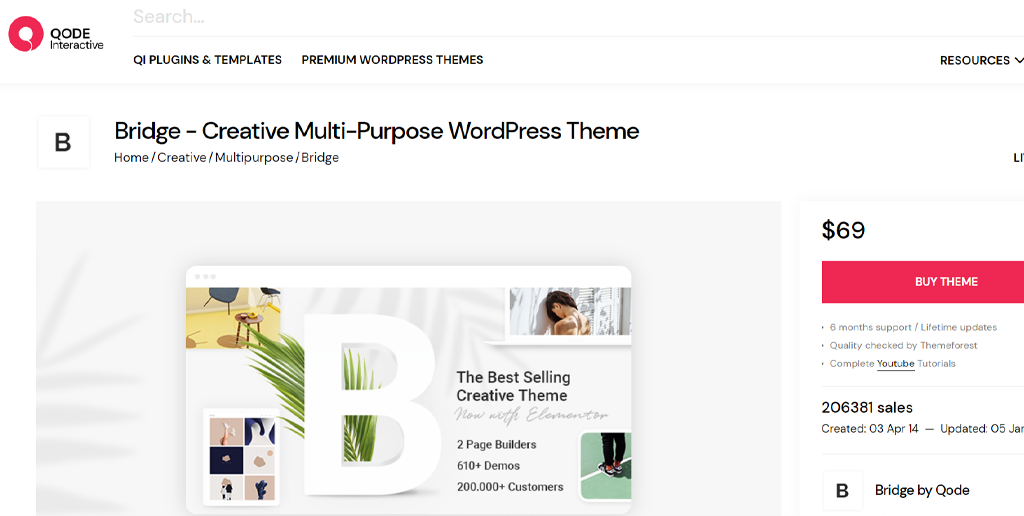Image resolution: width=1024 pixels, height=516 pixels.
Task: Open Bridge by Qode author link
Action: point(922,491)
